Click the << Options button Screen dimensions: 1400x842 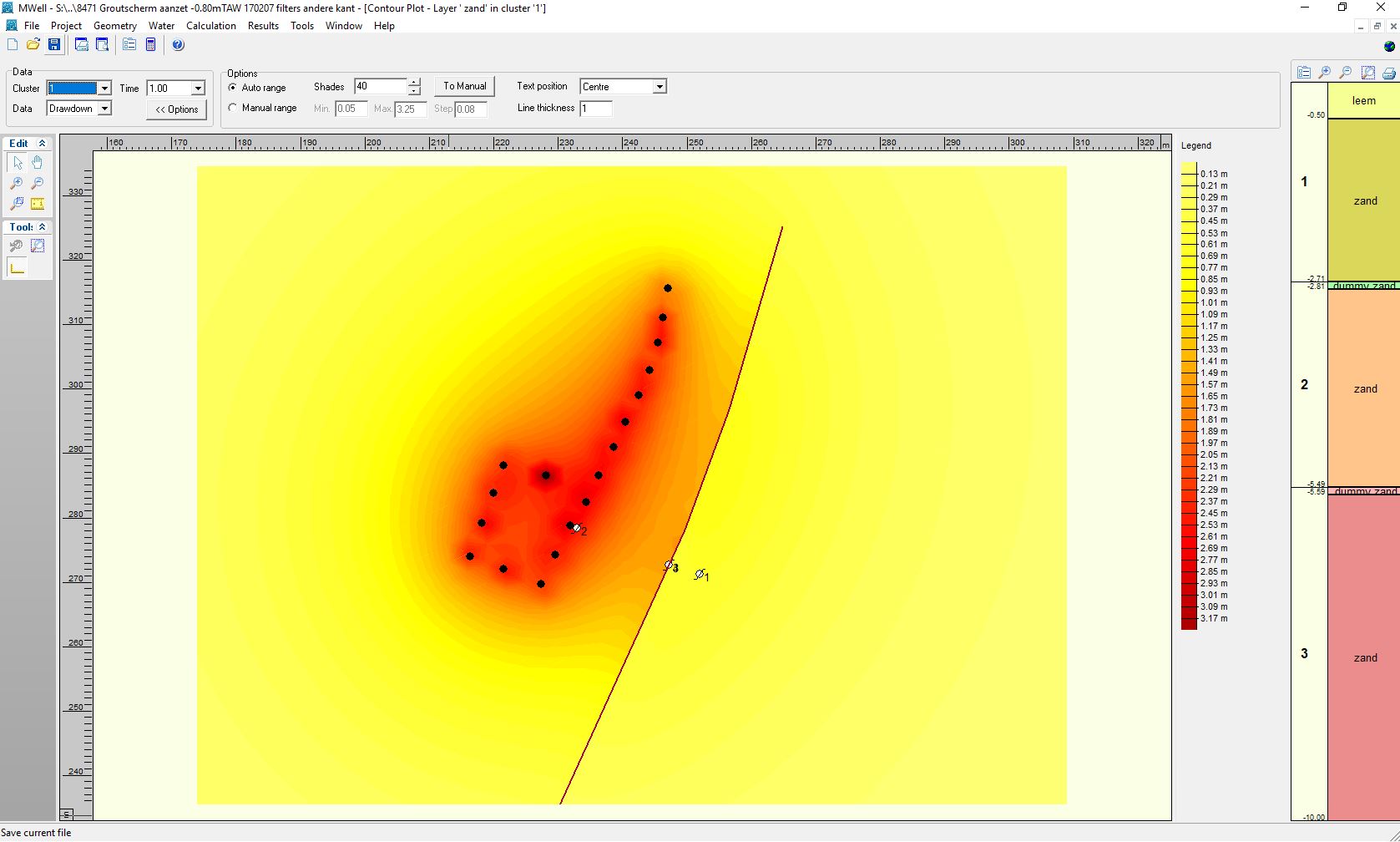point(177,109)
